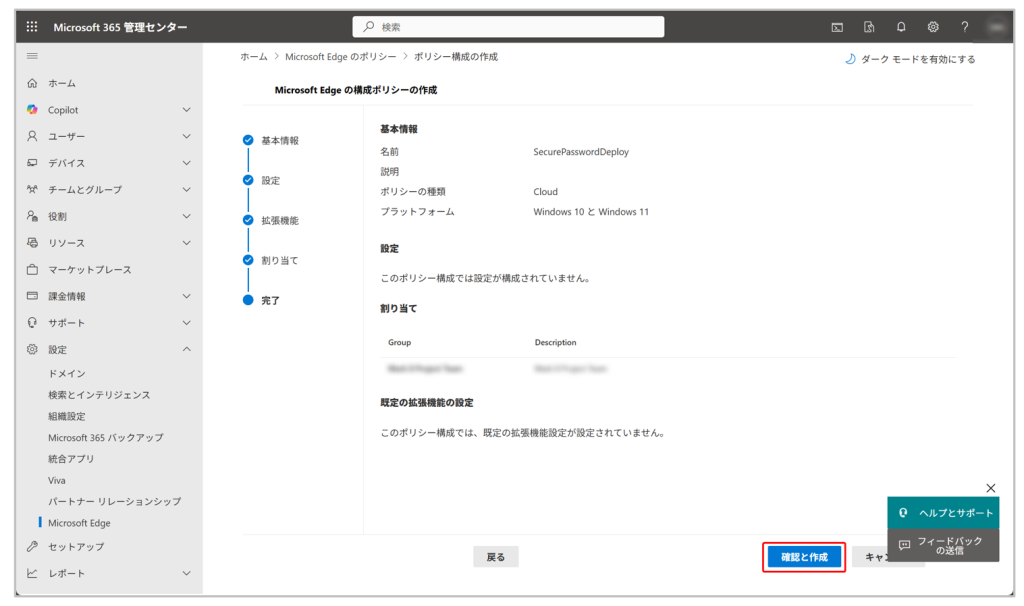Click the 戻る button
Screen dimensions: 1024x606
(496, 557)
